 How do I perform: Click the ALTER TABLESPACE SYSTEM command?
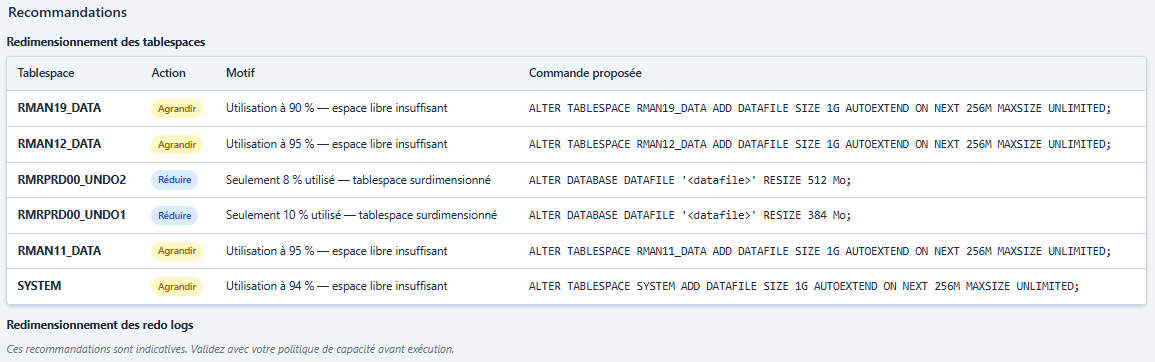(804, 286)
